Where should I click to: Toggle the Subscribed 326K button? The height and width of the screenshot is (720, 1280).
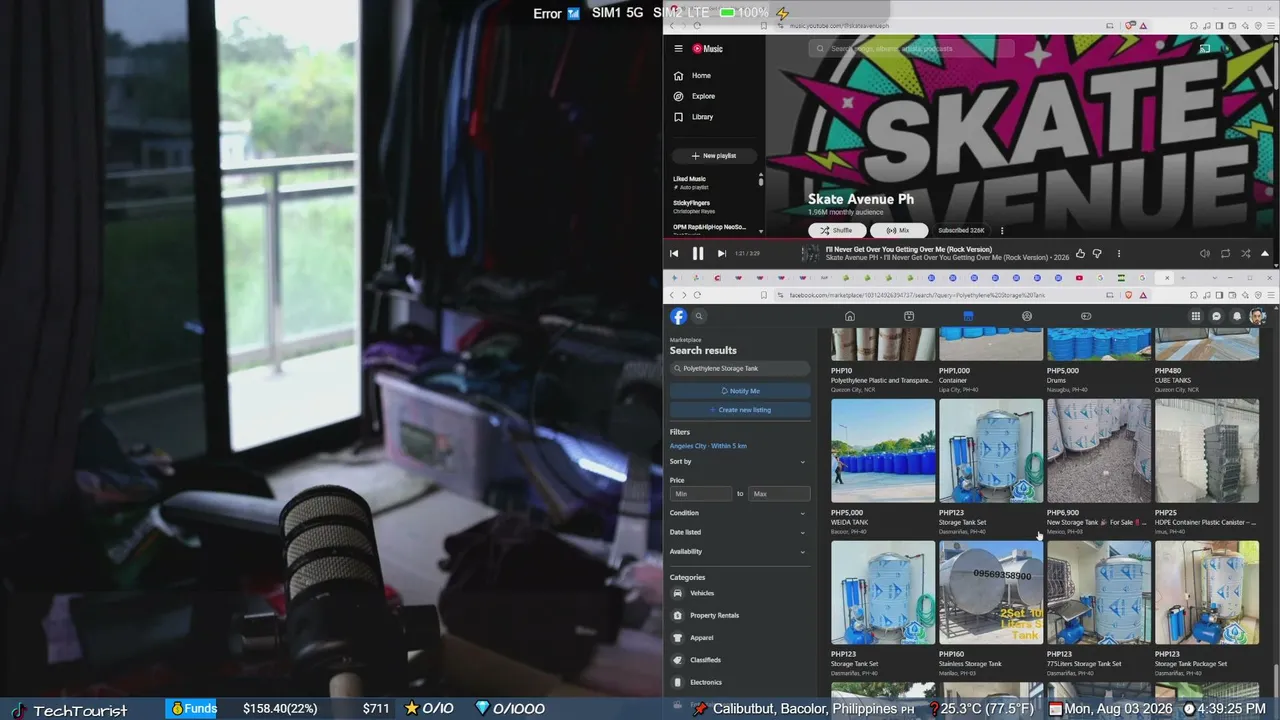click(961, 230)
